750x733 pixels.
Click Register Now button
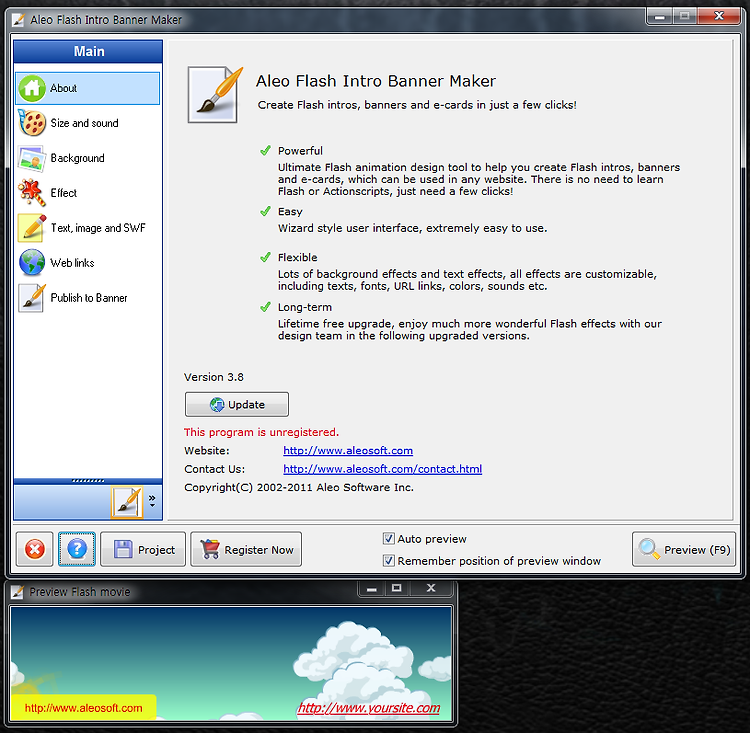click(x=246, y=549)
